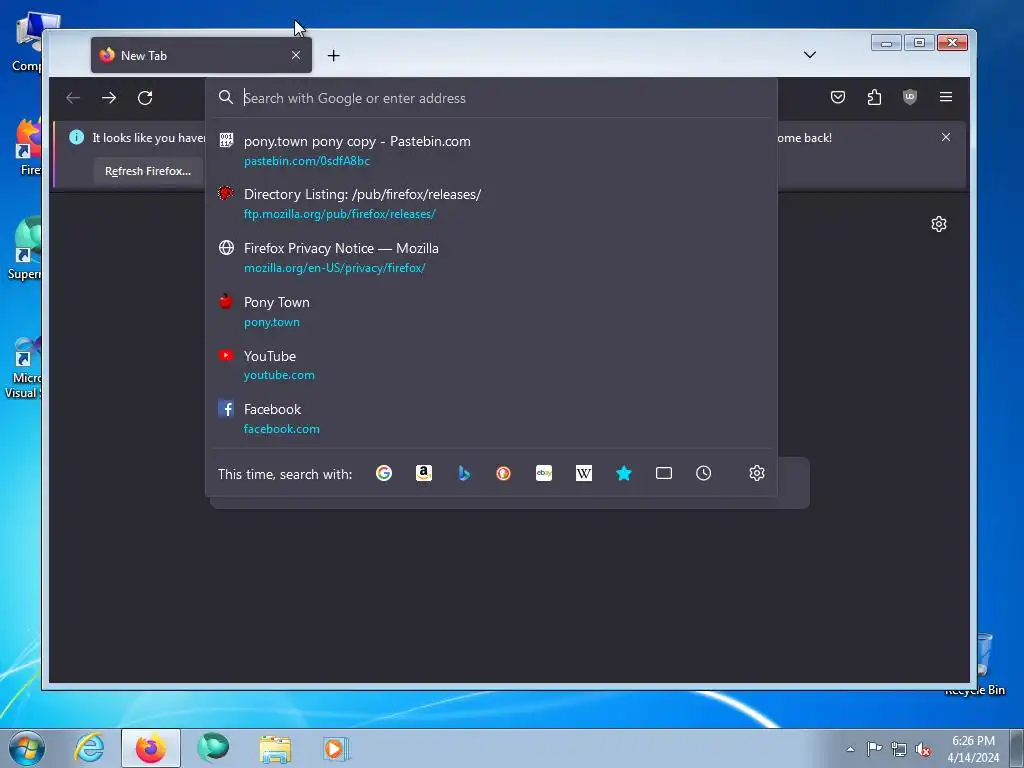Open the Windows Start menu orb
The height and width of the screenshot is (768, 1024).
coord(27,748)
